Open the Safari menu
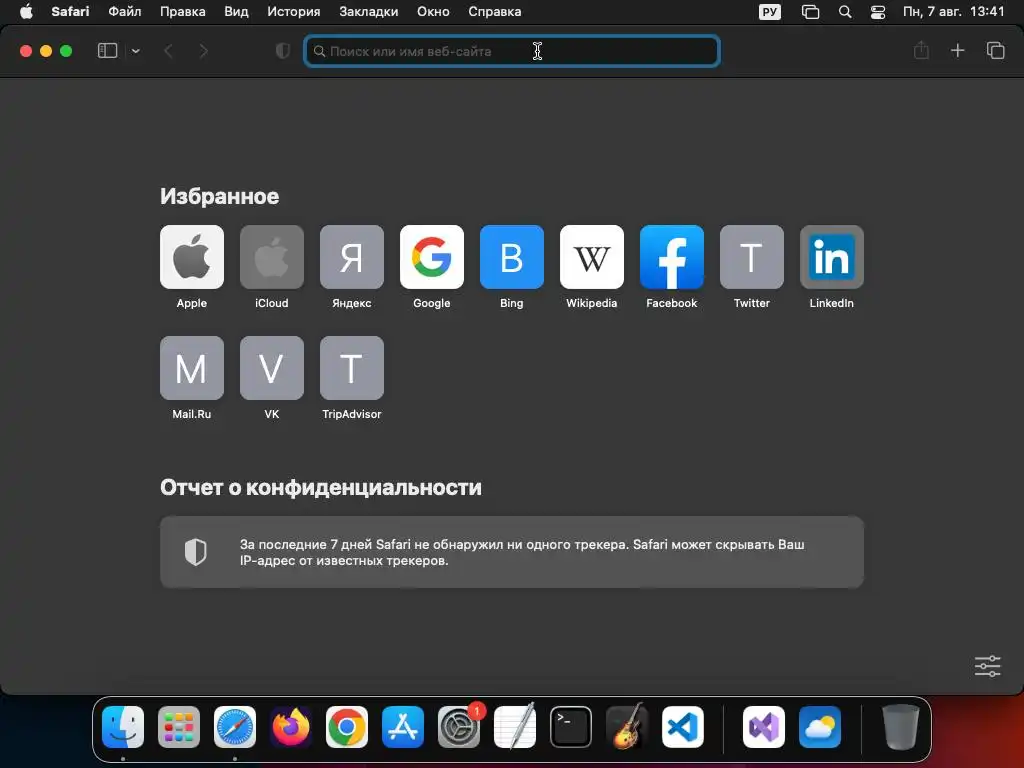This screenshot has height=768, width=1024. click(70, 12)
